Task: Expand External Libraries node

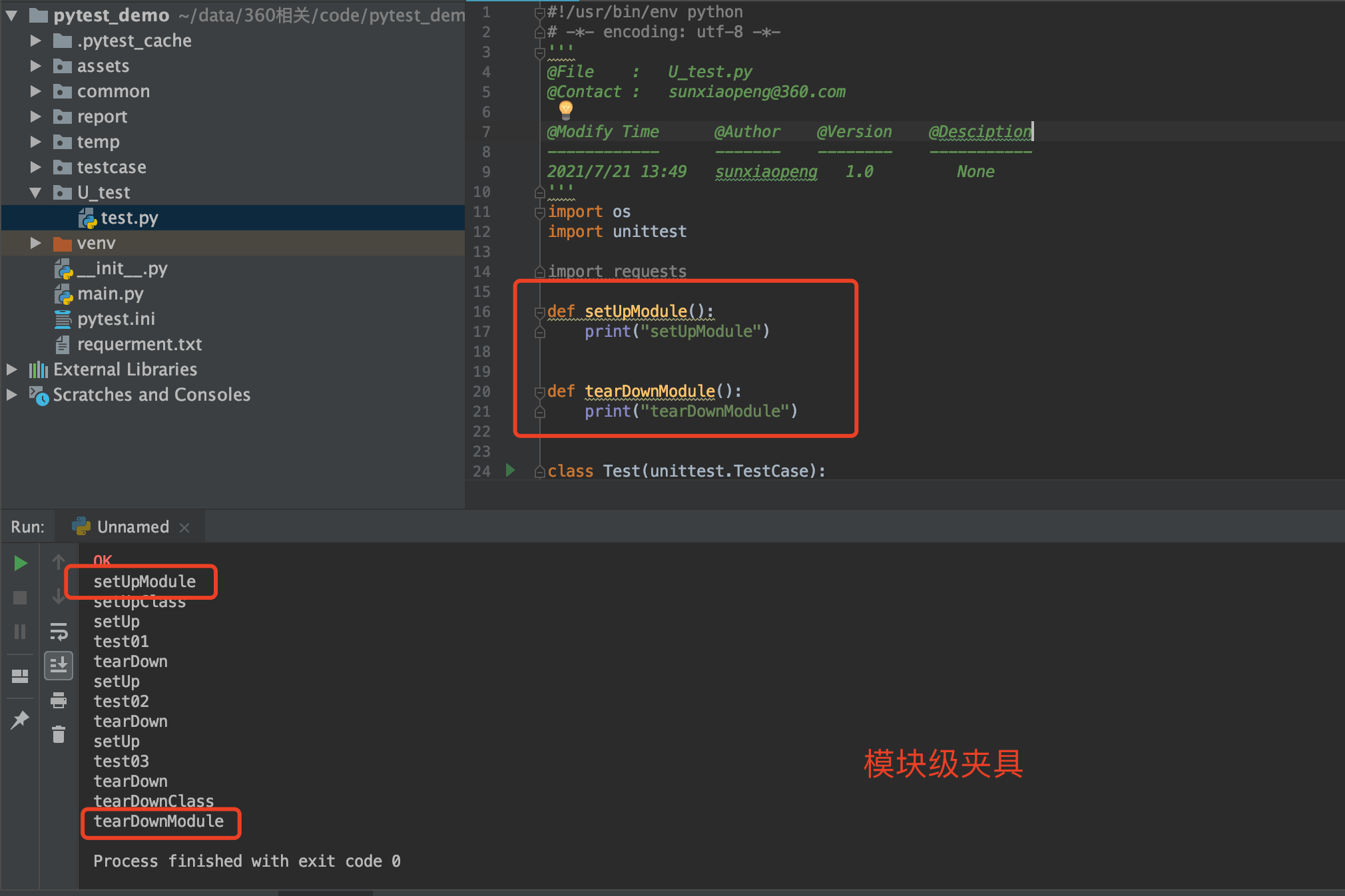Action: click(12, 369)
